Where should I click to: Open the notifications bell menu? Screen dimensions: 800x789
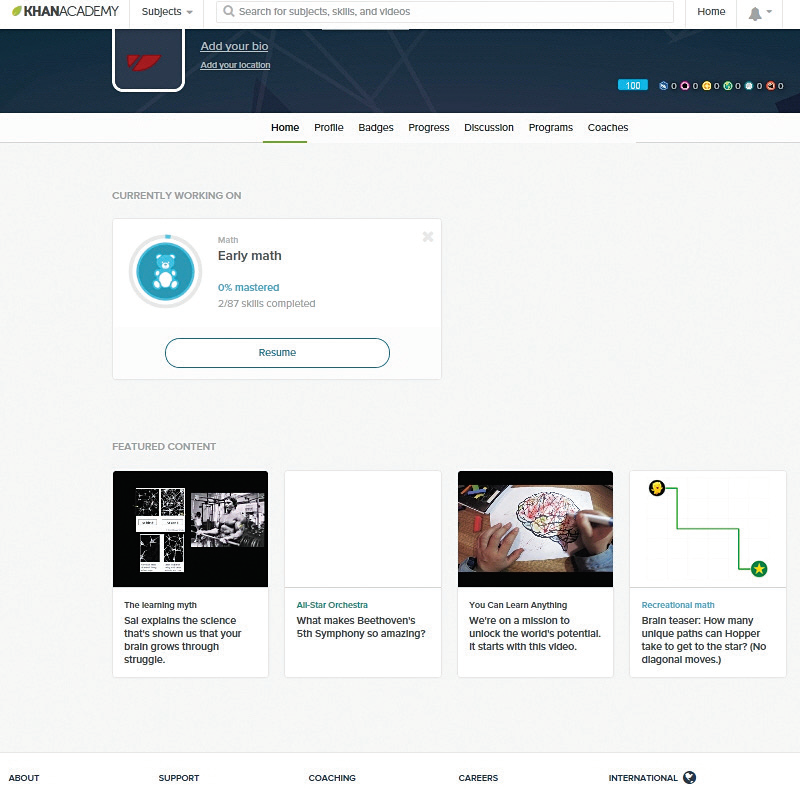coord(755,13)
